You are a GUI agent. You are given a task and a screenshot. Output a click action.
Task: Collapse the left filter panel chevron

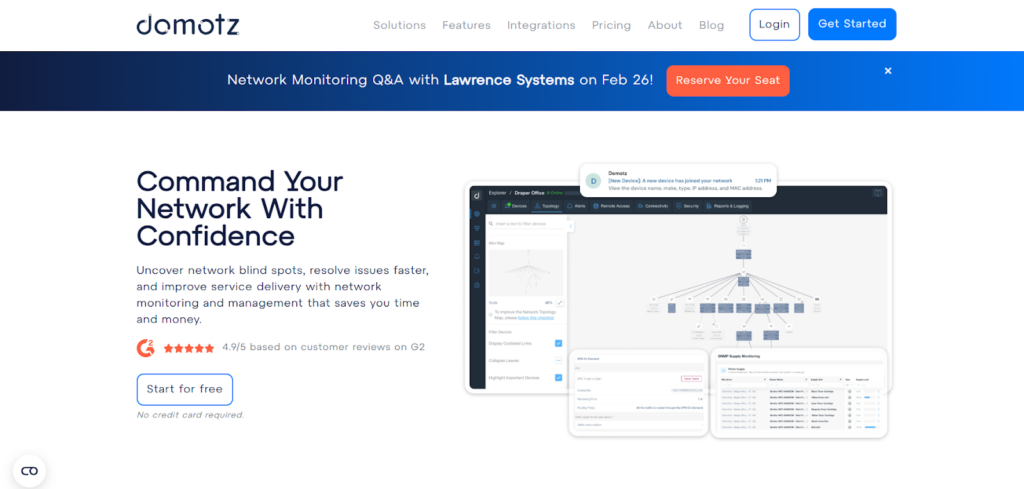pyautogui.click(x=571, y=226)
